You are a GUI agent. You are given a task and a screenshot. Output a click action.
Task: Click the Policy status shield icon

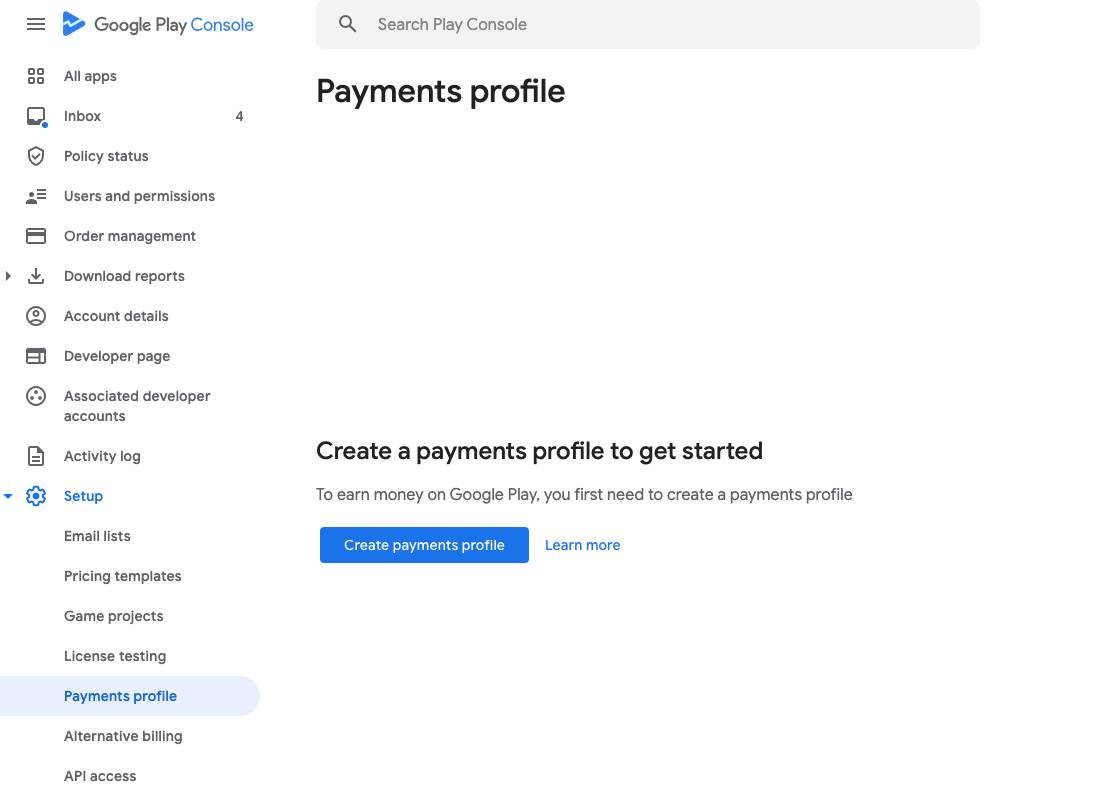click(x=36, y=156)
